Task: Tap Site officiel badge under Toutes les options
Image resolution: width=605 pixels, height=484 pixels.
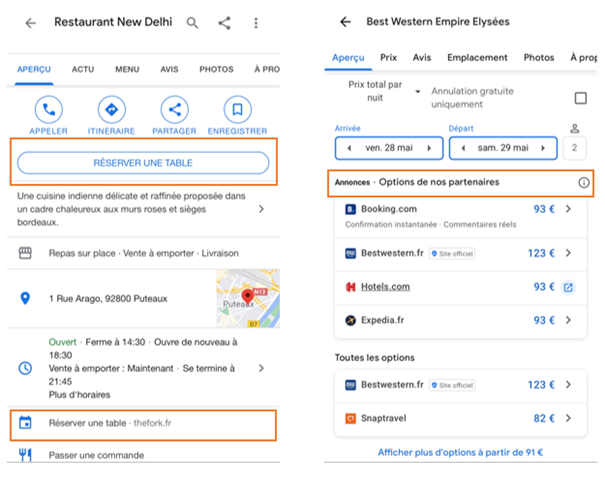Action: tap(452, 385)
